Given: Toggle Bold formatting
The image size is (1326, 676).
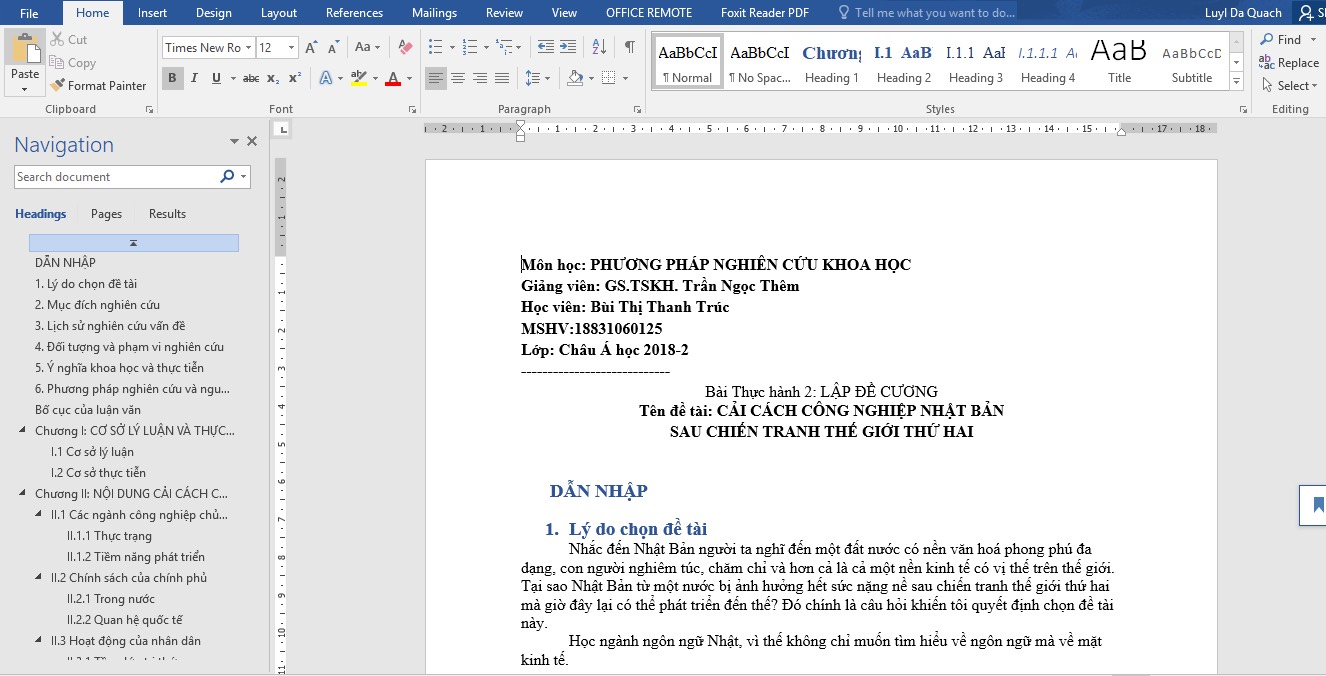Looking at the screenshot, I should pos(173,78).
